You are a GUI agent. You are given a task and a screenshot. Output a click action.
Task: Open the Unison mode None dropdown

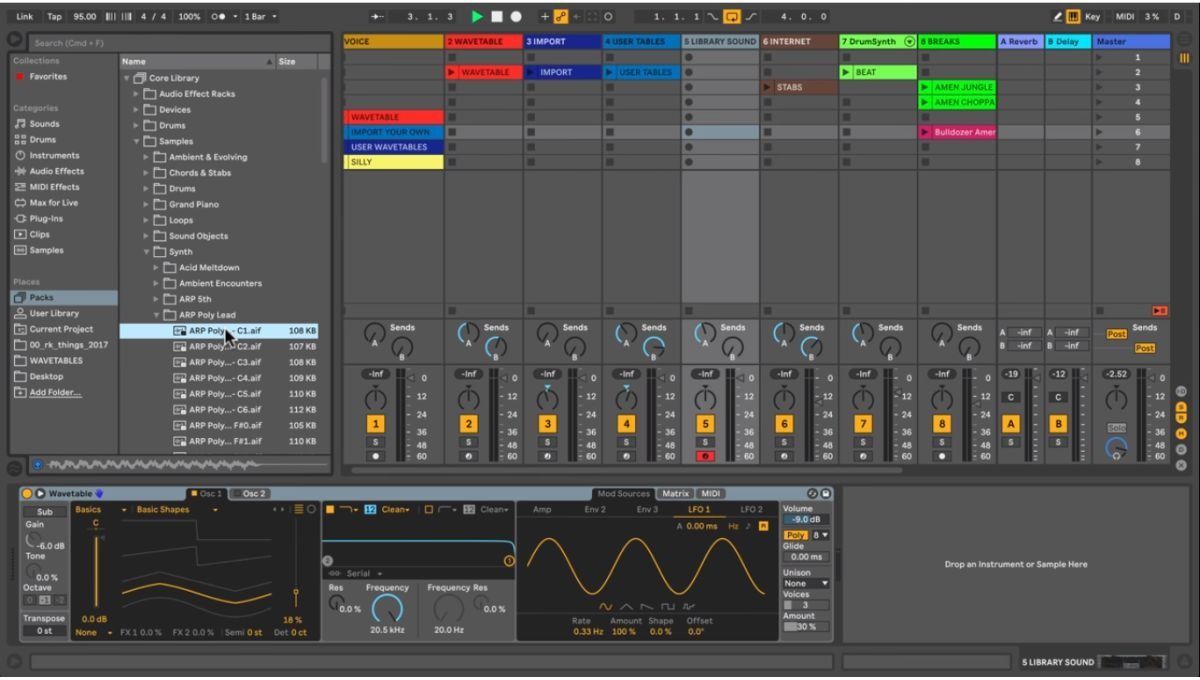[x=806, y=583]
